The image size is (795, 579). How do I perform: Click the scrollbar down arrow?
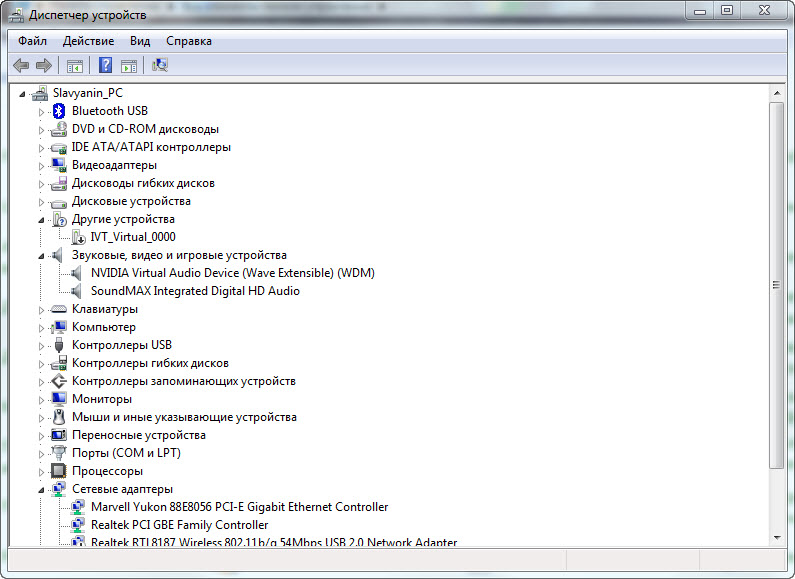pos(777,538)
